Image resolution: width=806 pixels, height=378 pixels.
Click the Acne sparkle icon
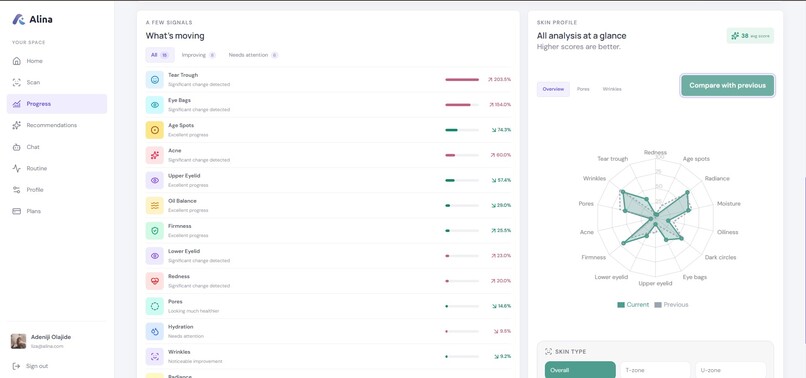155,155
